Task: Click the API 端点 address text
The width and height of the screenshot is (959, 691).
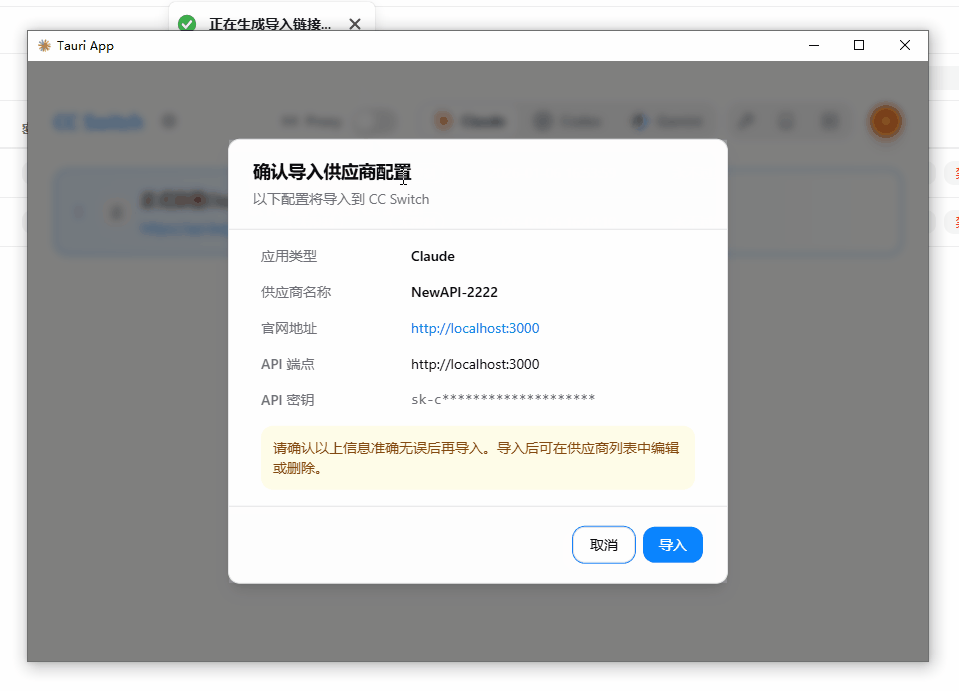Action: pyautogui.click(x=475, y=364)
